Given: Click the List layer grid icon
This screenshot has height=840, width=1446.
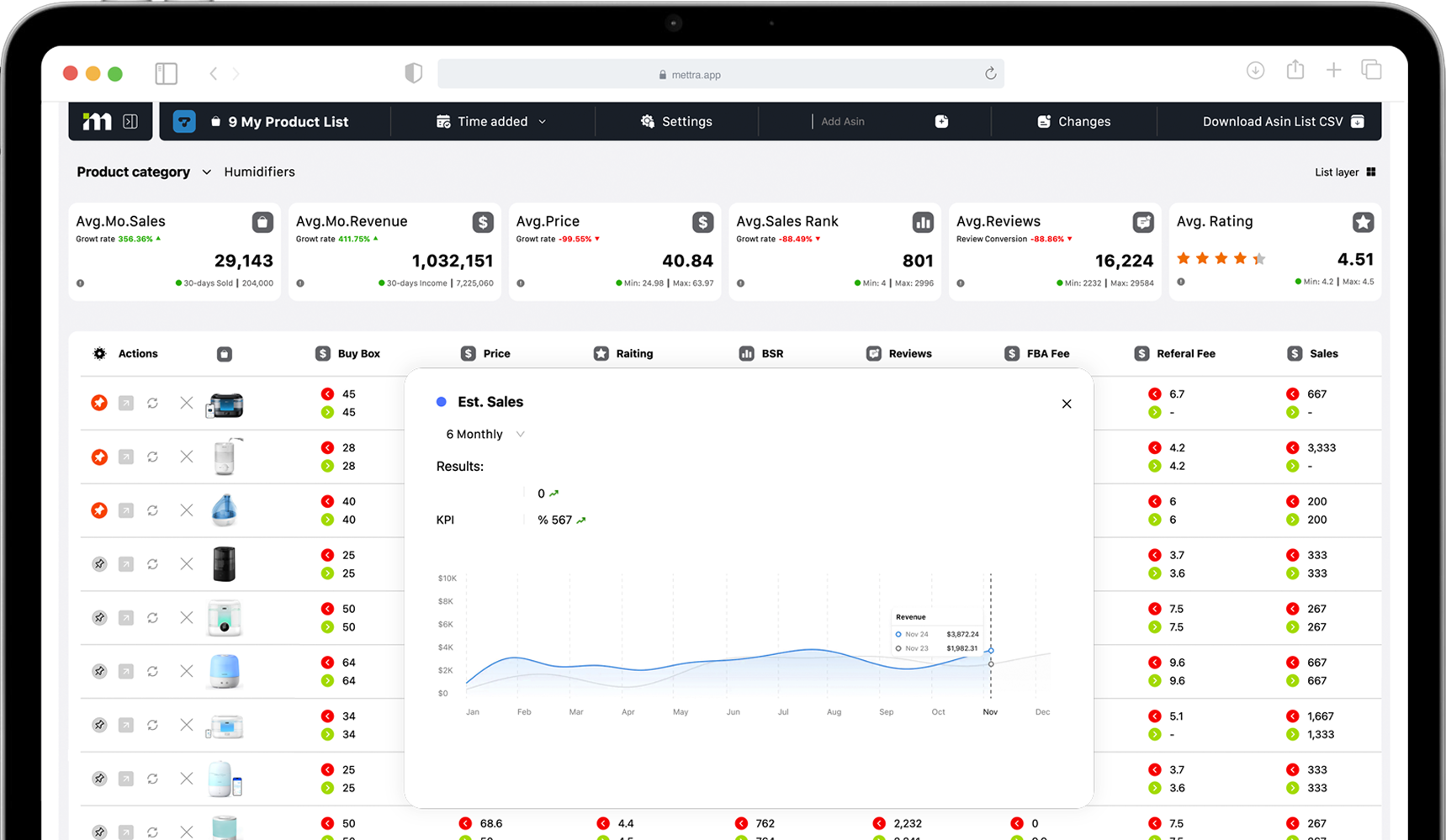Looking at the screenshot, I should 1371,172.
